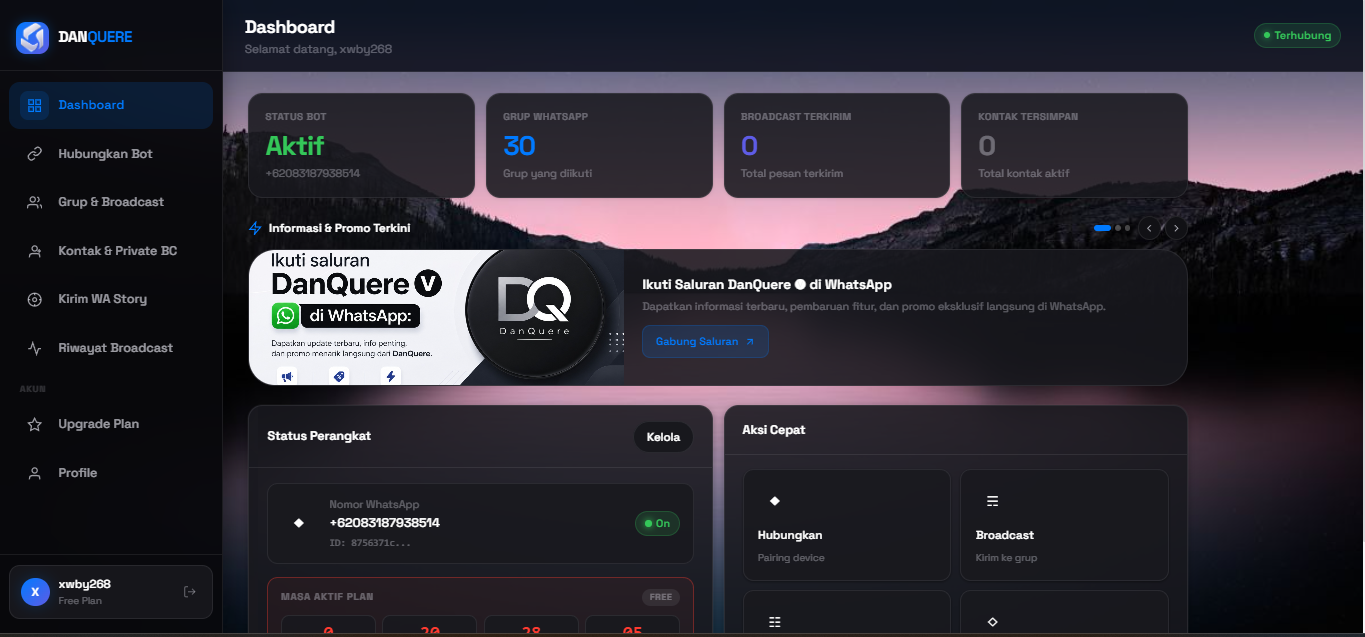Open the Upgrade Plan page
Viewport: 1365px width, 637px height.
[111, 424]
